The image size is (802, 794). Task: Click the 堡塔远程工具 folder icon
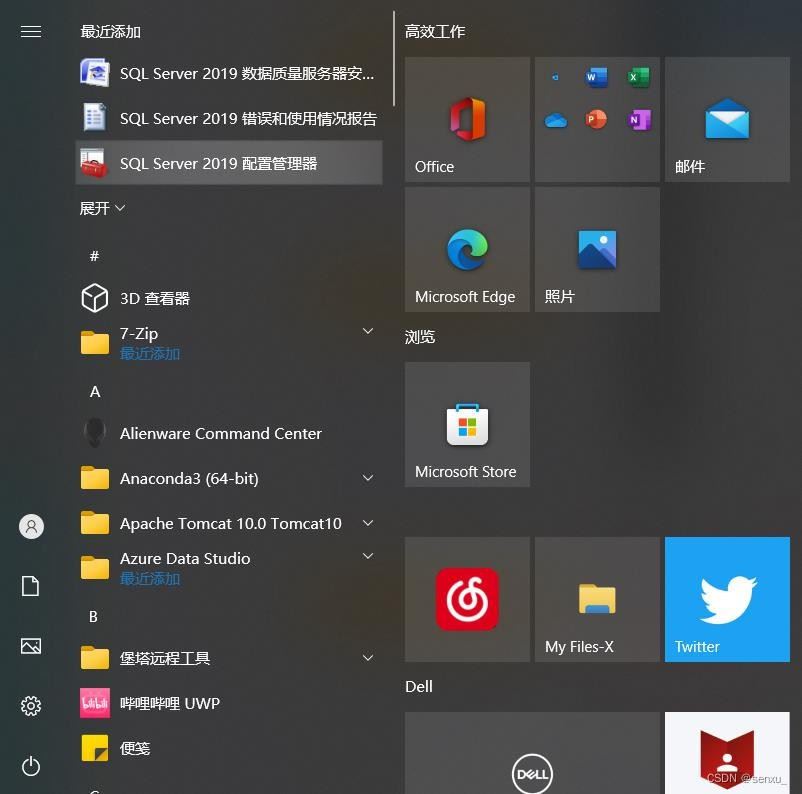[x=95, y=657]
